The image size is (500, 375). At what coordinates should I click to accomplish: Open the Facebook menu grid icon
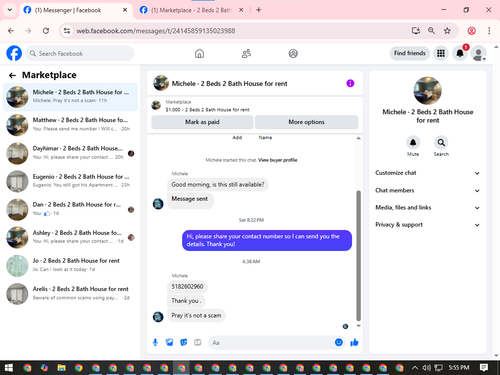(441, 53)
